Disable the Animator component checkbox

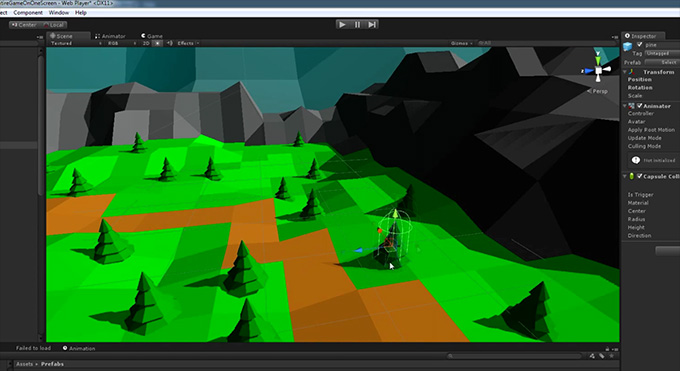[x=639, y=106]
